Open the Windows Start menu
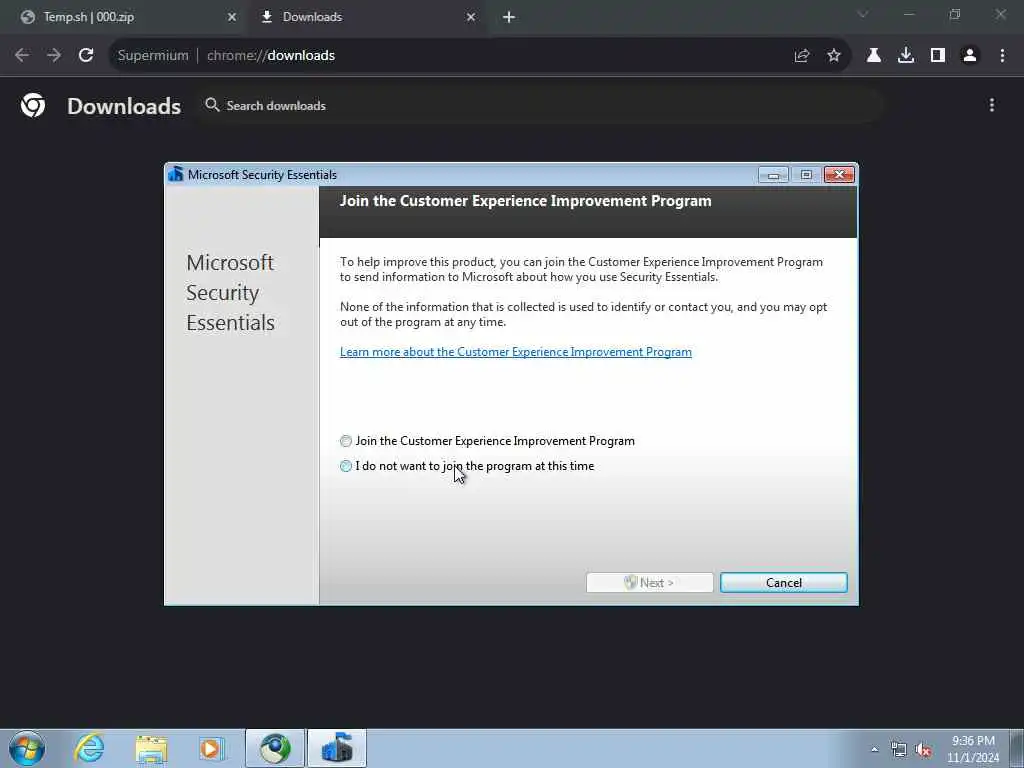 pos(27,748)
